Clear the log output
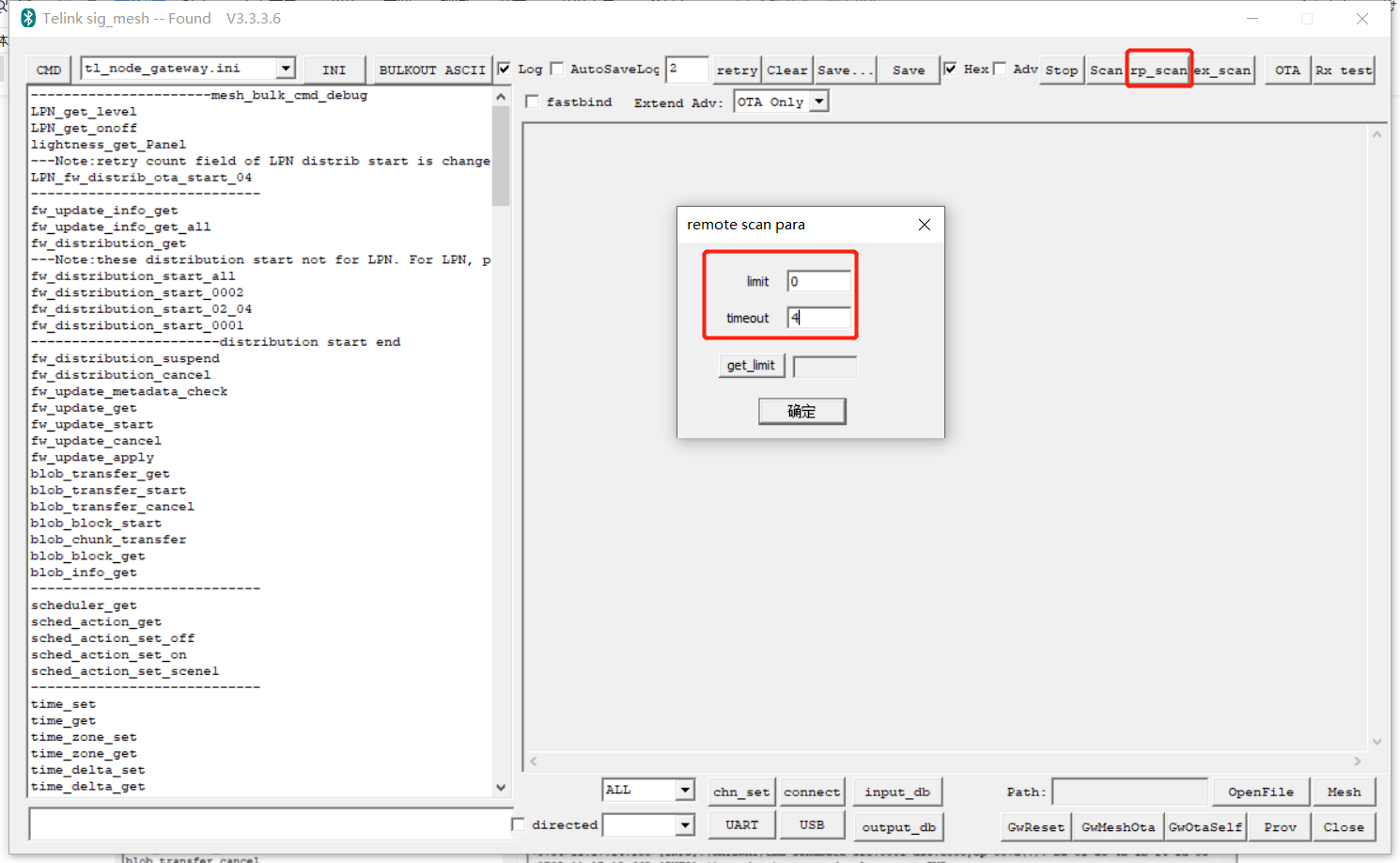This screenshot has height=863, width=1400. (786, 70)
